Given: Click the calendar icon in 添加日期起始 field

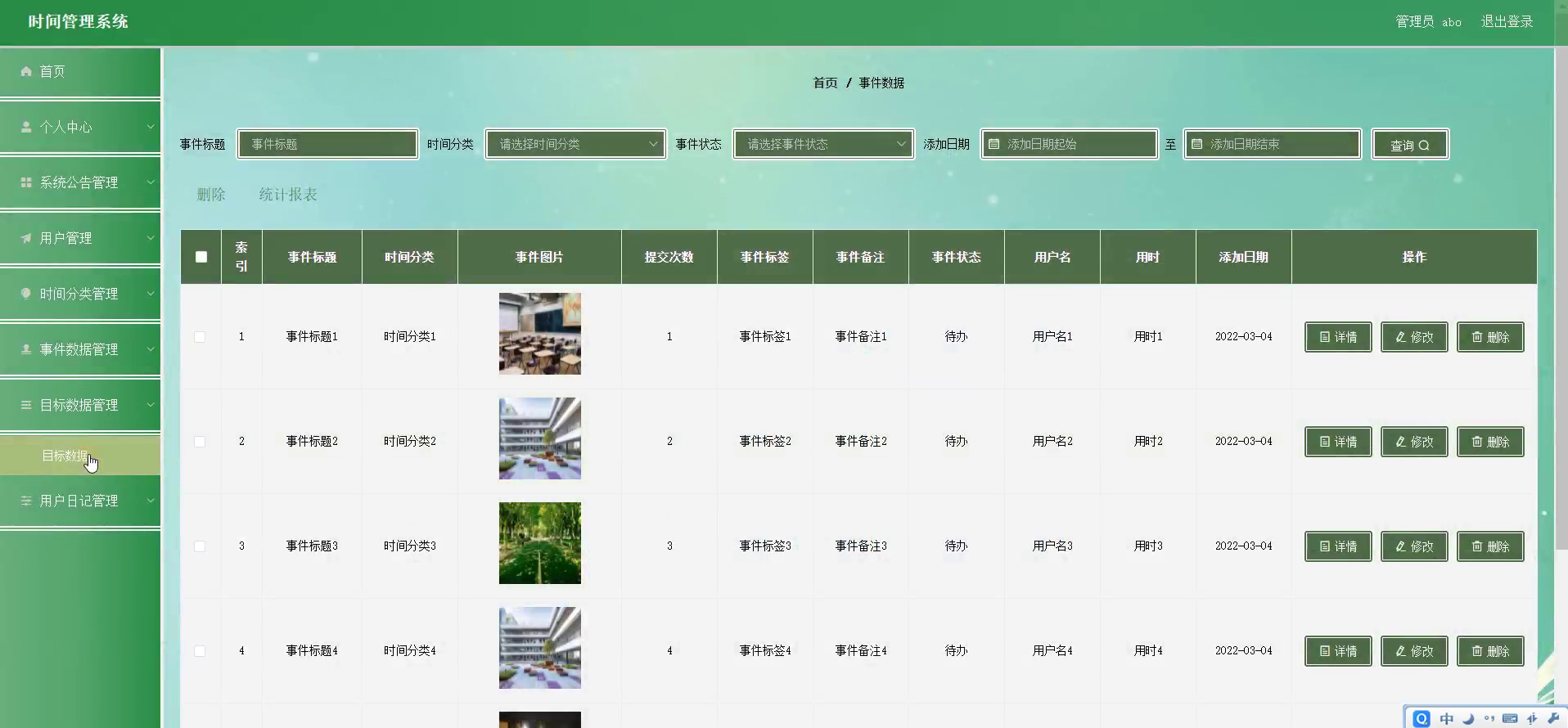Looking at the screenshot, I should (x=994, y=144).
